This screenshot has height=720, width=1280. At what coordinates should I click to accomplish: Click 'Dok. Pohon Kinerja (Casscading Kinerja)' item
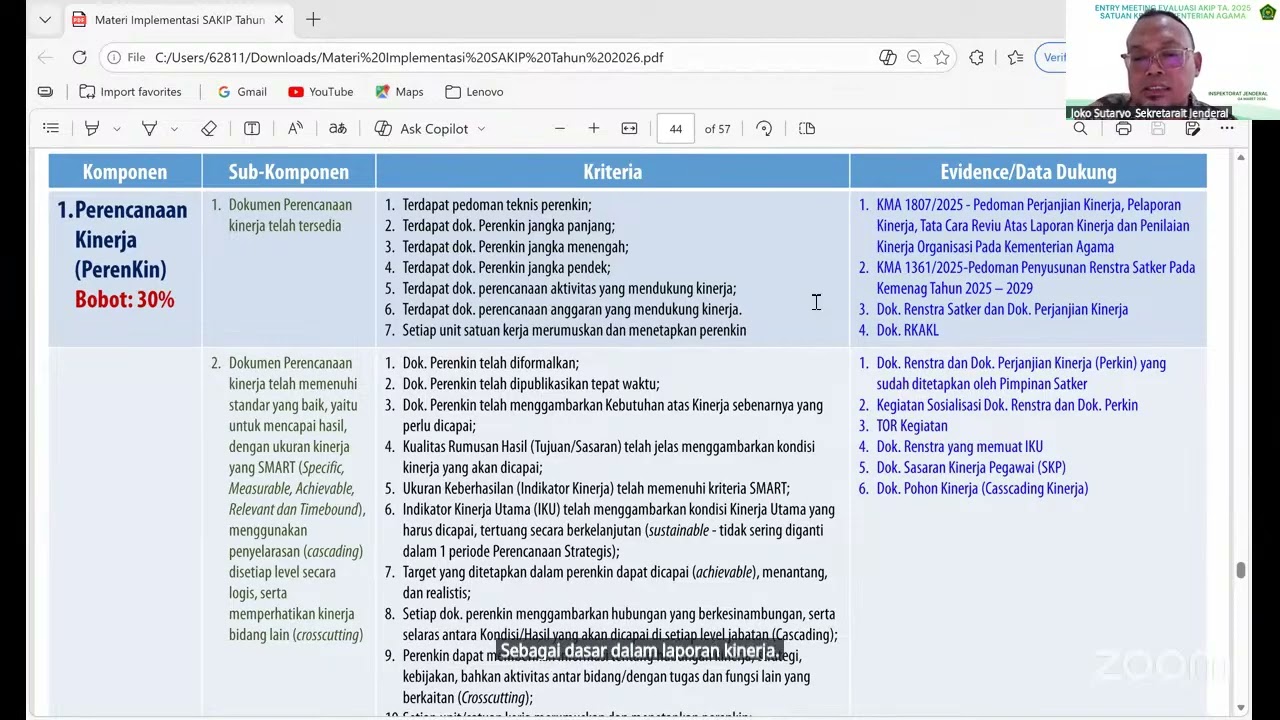click(982, 489)
